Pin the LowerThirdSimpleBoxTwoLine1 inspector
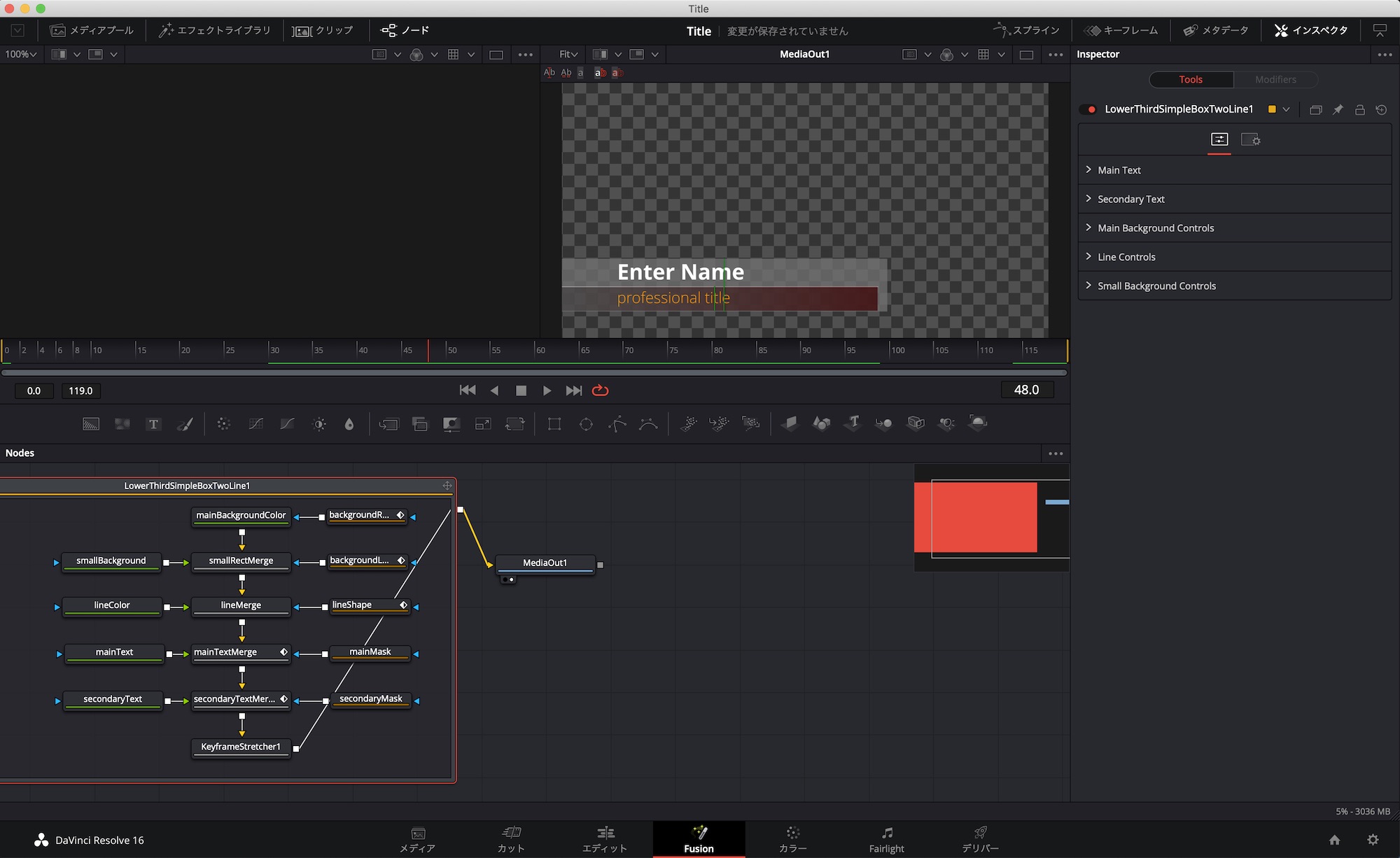Screen dimensions: 1400x858 [x=1338, y=110]
